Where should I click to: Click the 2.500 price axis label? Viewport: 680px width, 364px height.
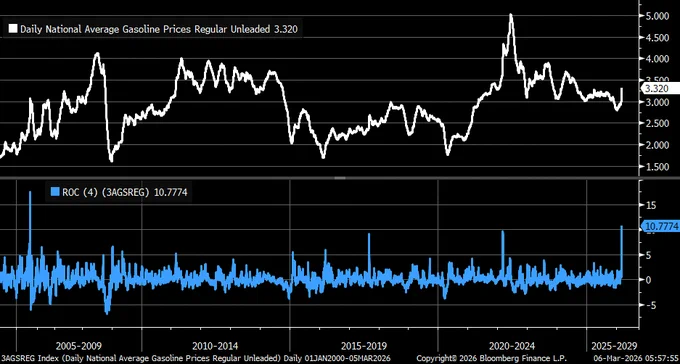click(657, 124)
